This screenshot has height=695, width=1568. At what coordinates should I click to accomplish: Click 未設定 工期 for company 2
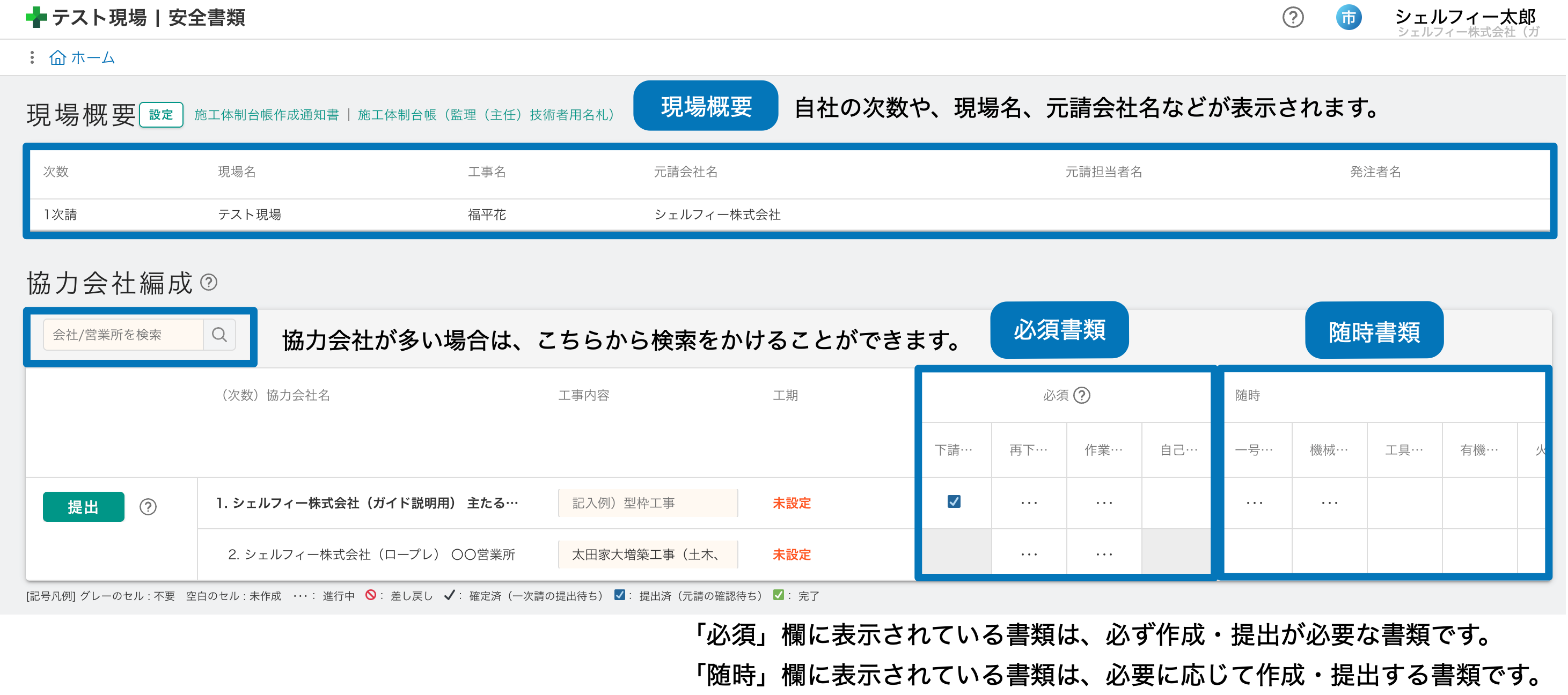click(792, 554)
